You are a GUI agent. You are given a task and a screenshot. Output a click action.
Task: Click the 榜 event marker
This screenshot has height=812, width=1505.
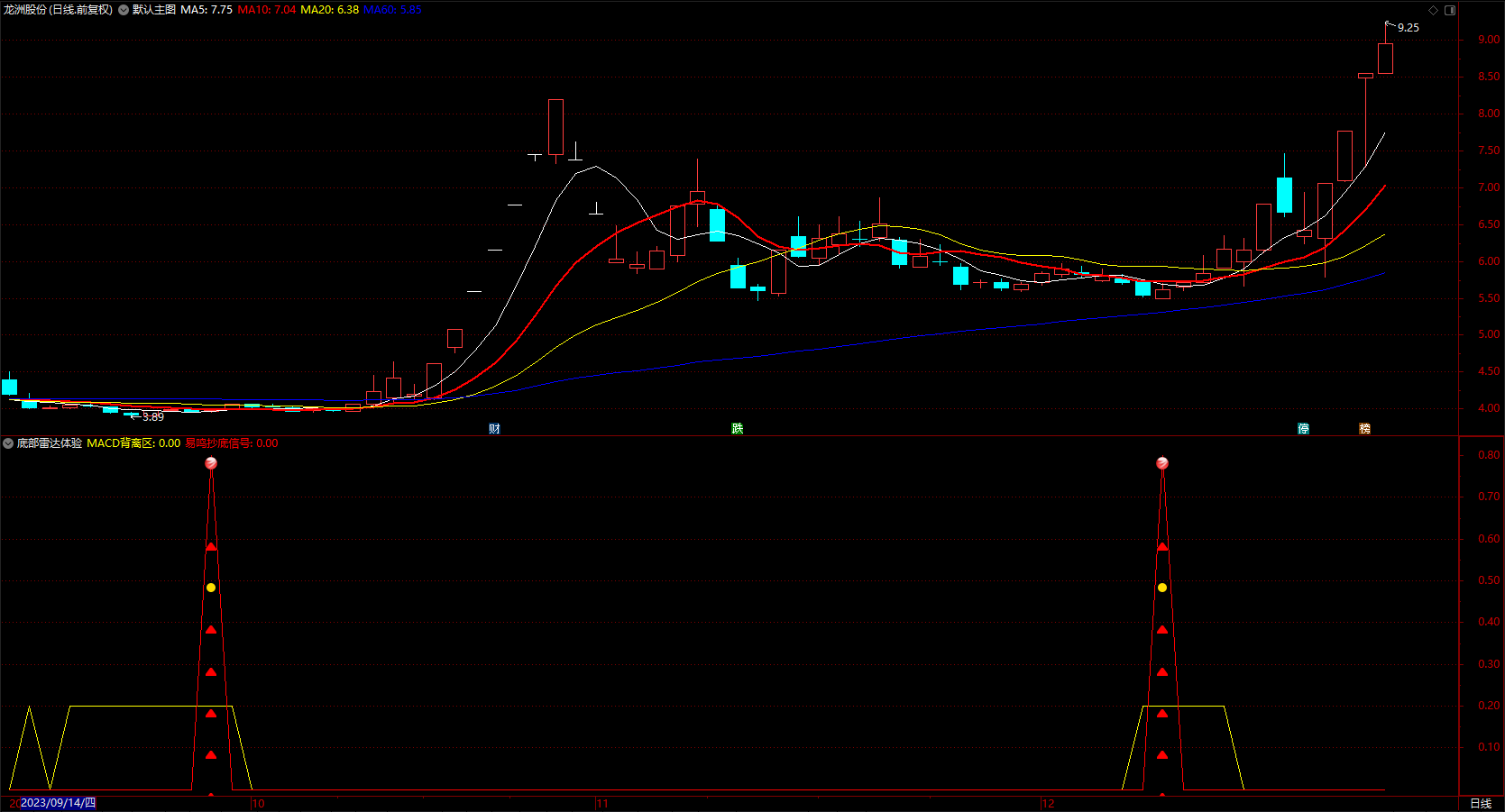tap(1364, 429)
